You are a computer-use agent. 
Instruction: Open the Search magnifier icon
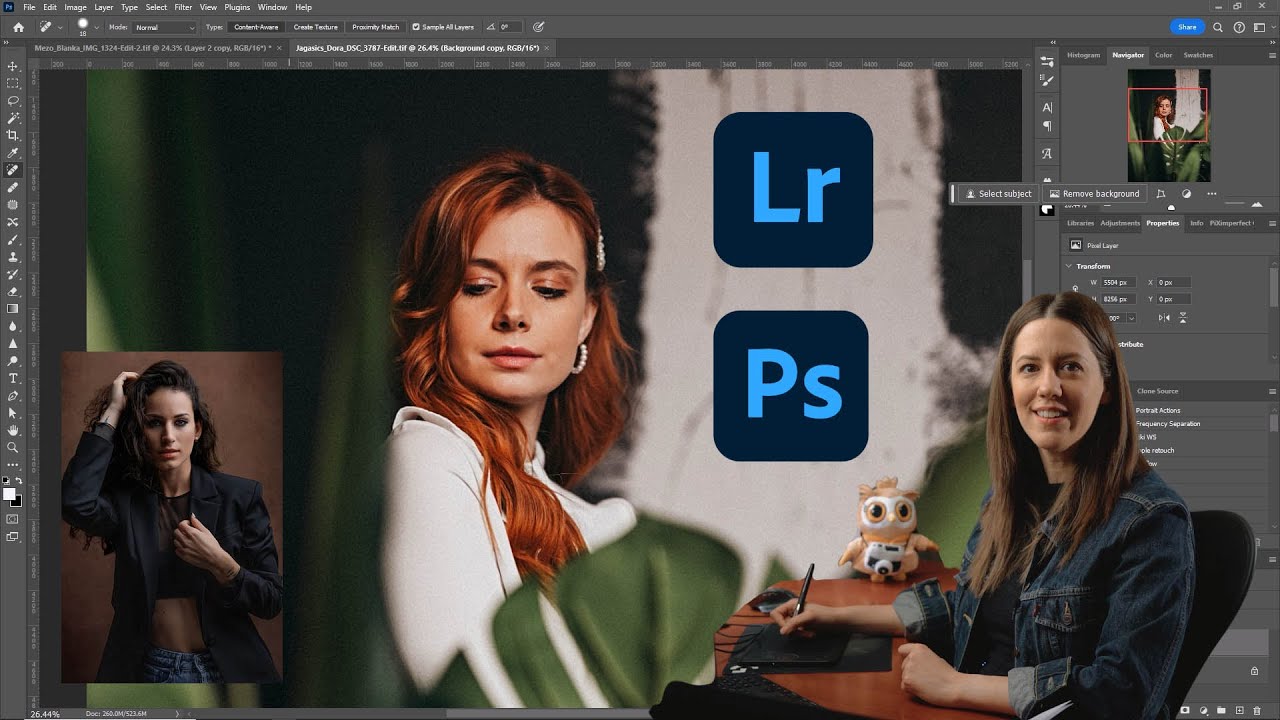(x=1218, y=27)
